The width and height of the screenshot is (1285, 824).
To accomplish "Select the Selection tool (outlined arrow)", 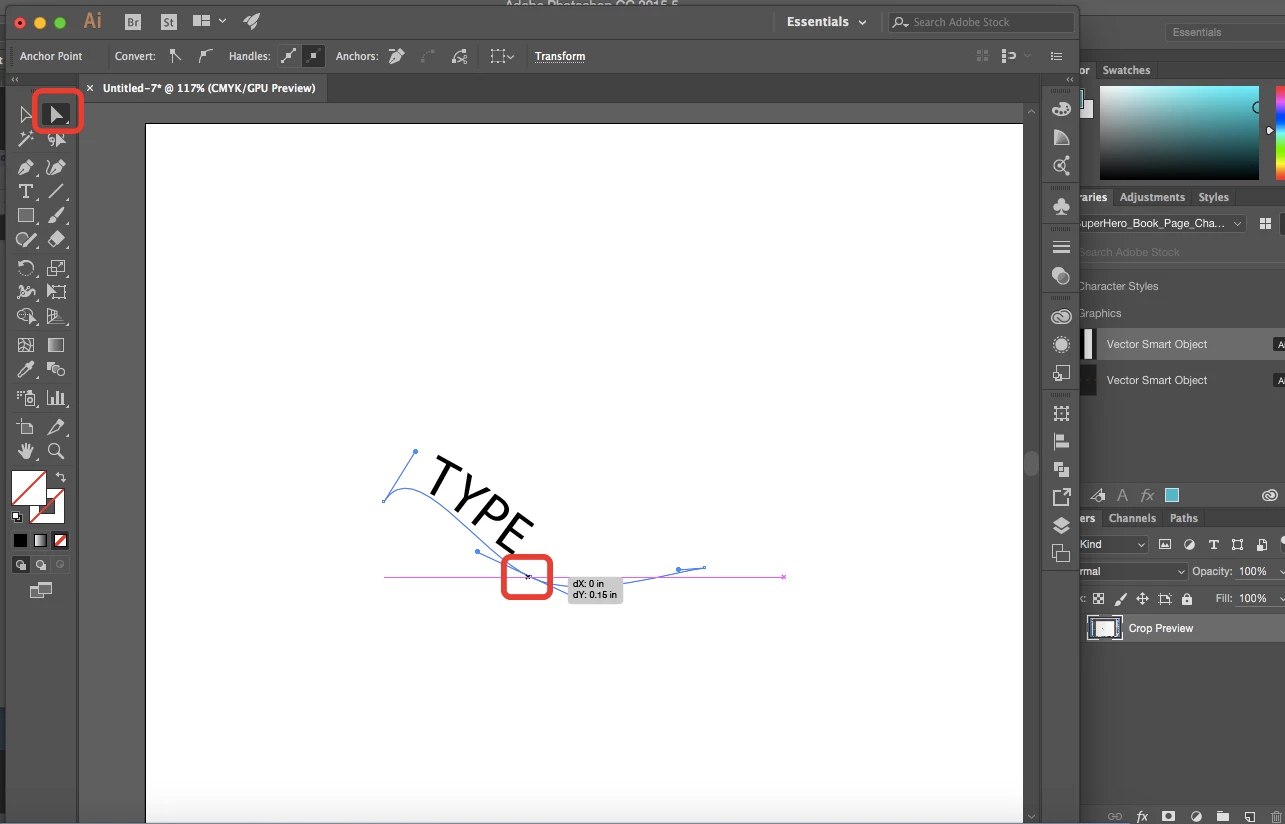I will click(x=27, y=115).
